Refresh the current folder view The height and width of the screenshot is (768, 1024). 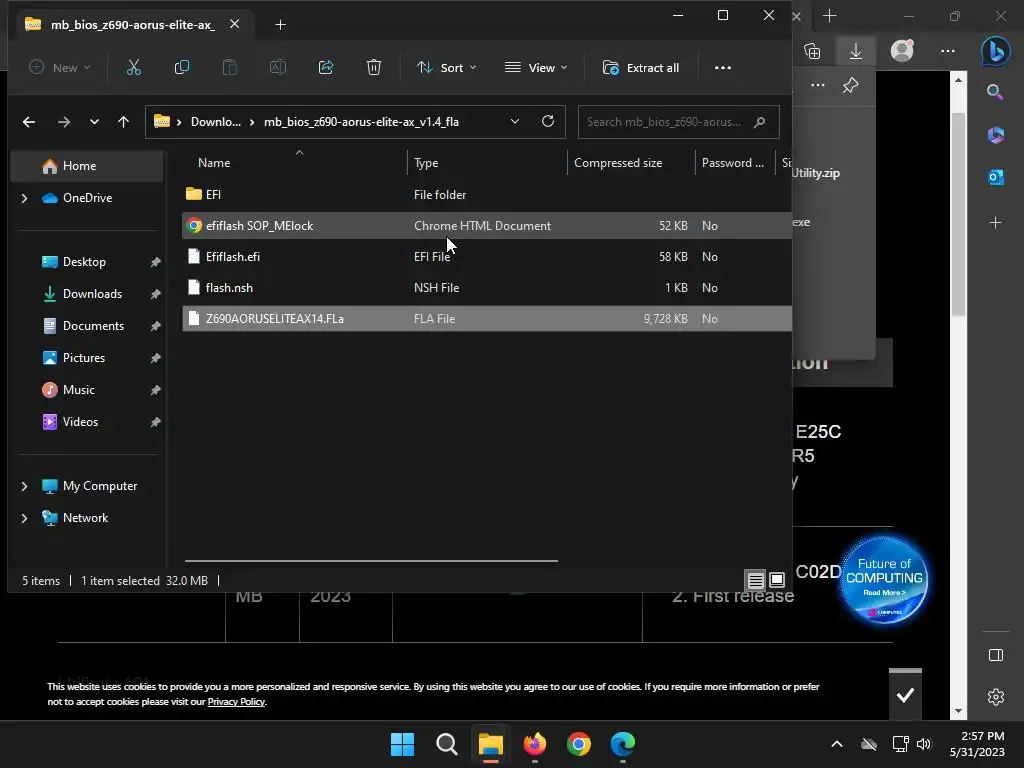click(x=548, y=121)
